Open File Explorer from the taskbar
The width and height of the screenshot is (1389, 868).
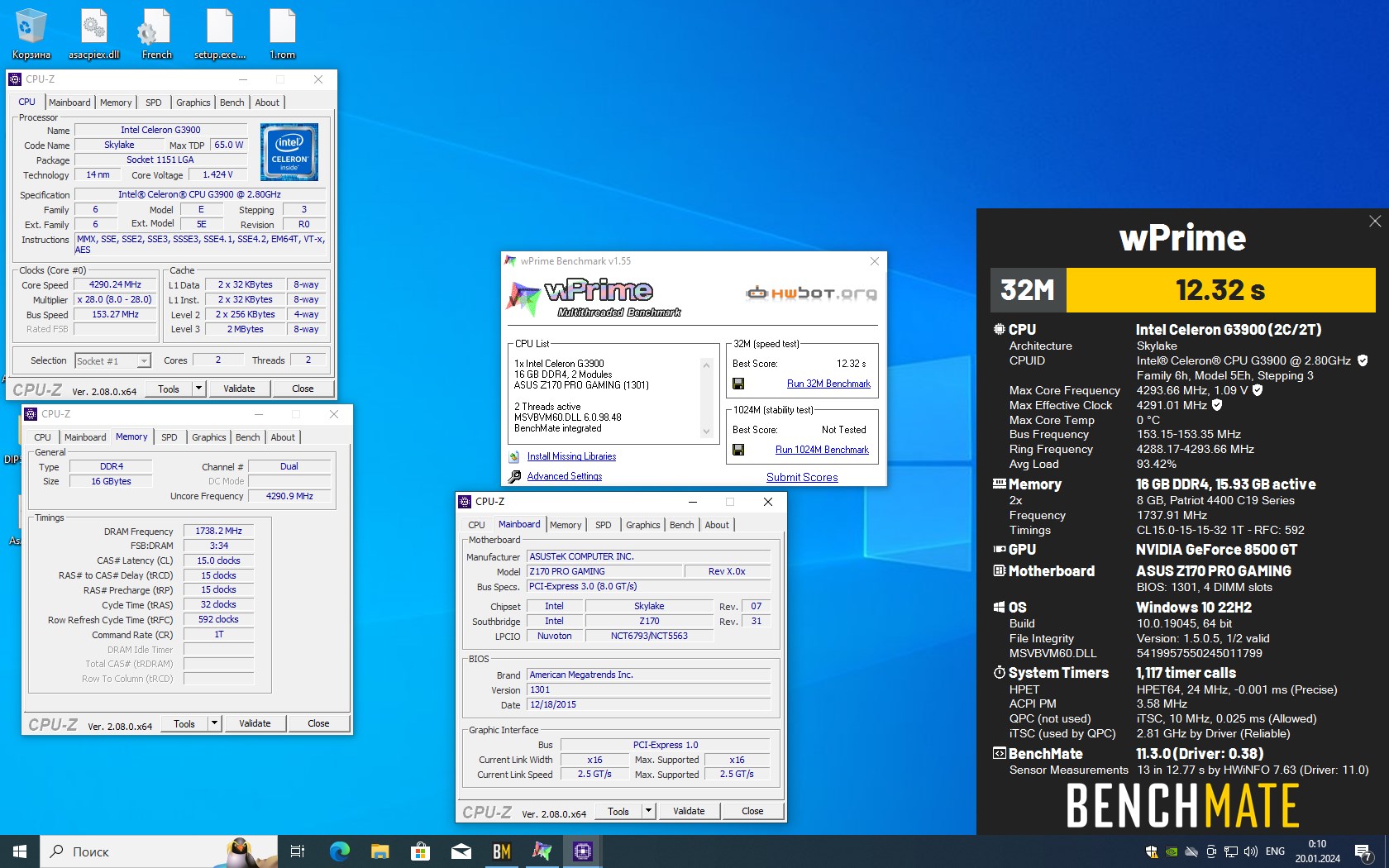(379, 851)
